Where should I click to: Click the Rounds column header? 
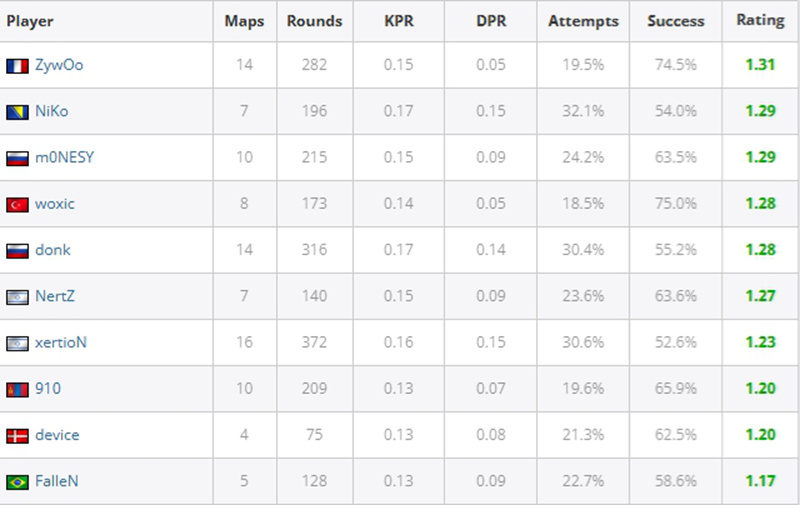314,21
